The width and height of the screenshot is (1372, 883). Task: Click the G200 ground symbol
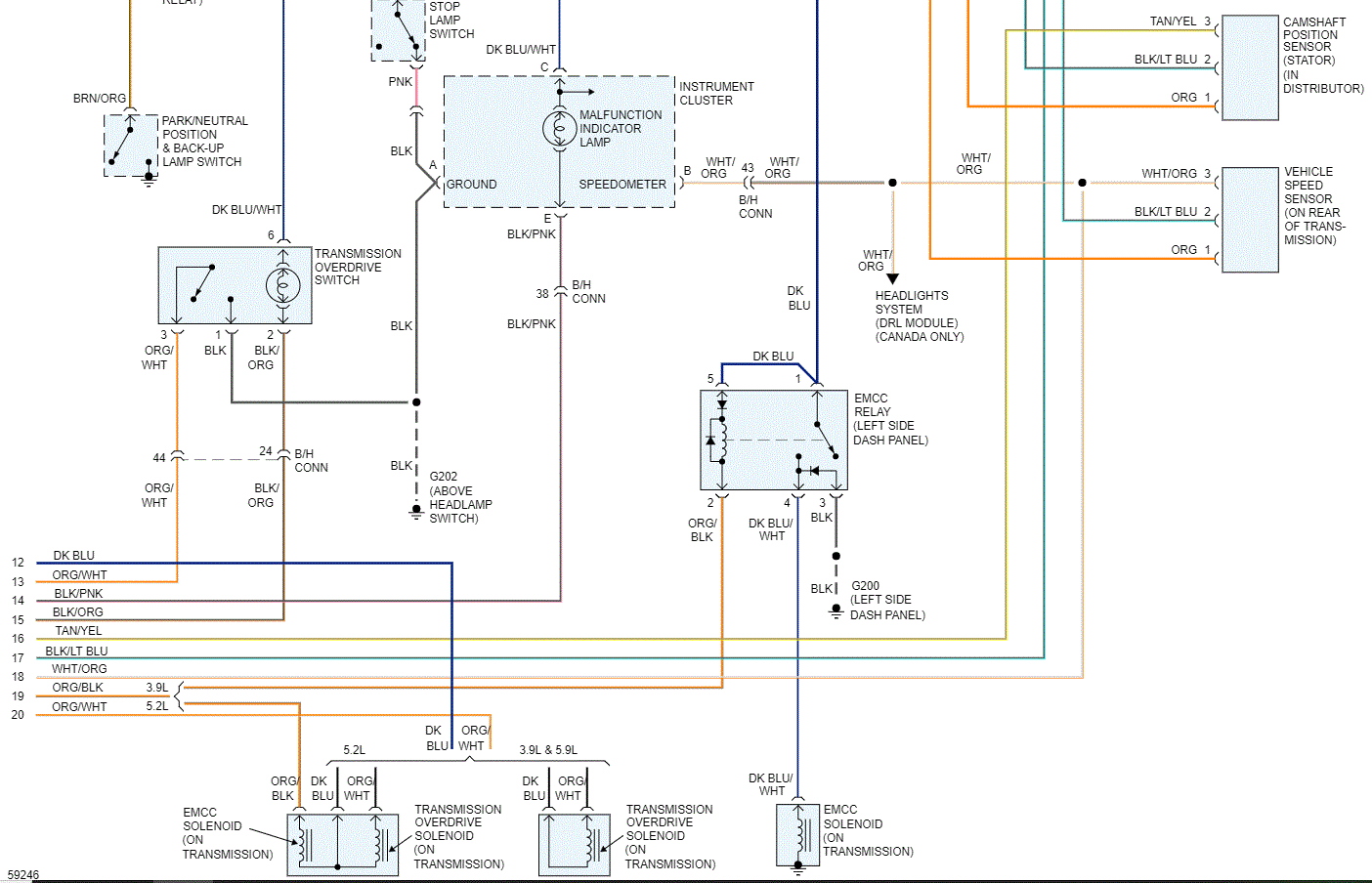(x=836, y=610)
